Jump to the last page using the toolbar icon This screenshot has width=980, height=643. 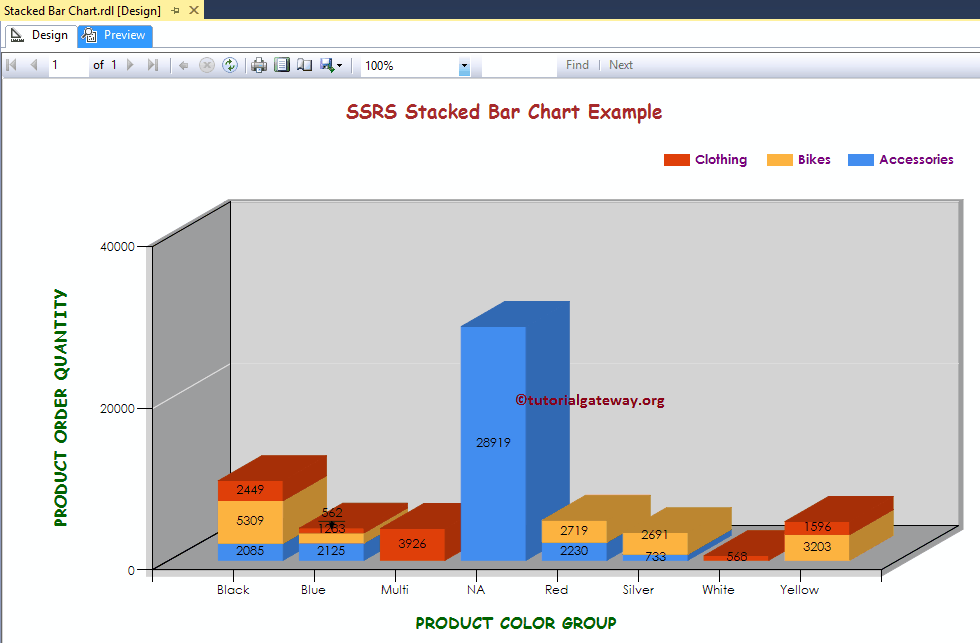(152, 65)
